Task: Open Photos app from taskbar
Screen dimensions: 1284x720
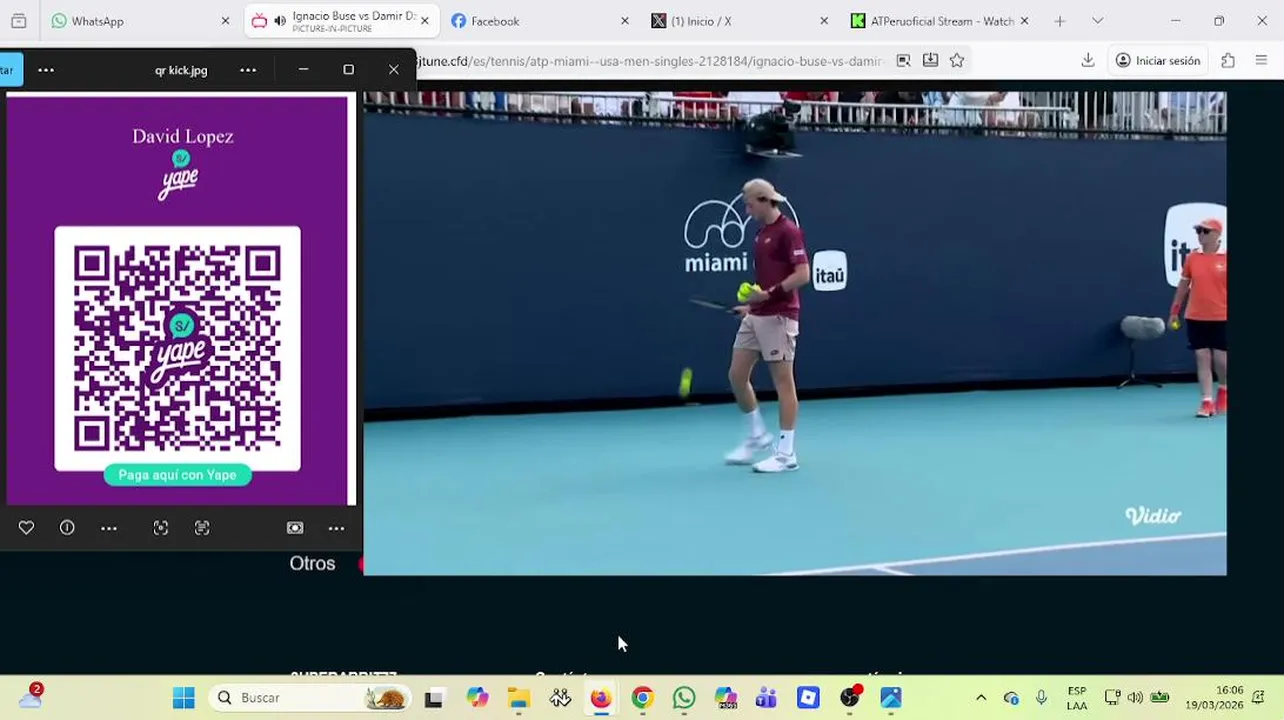Action: point(891,698)
